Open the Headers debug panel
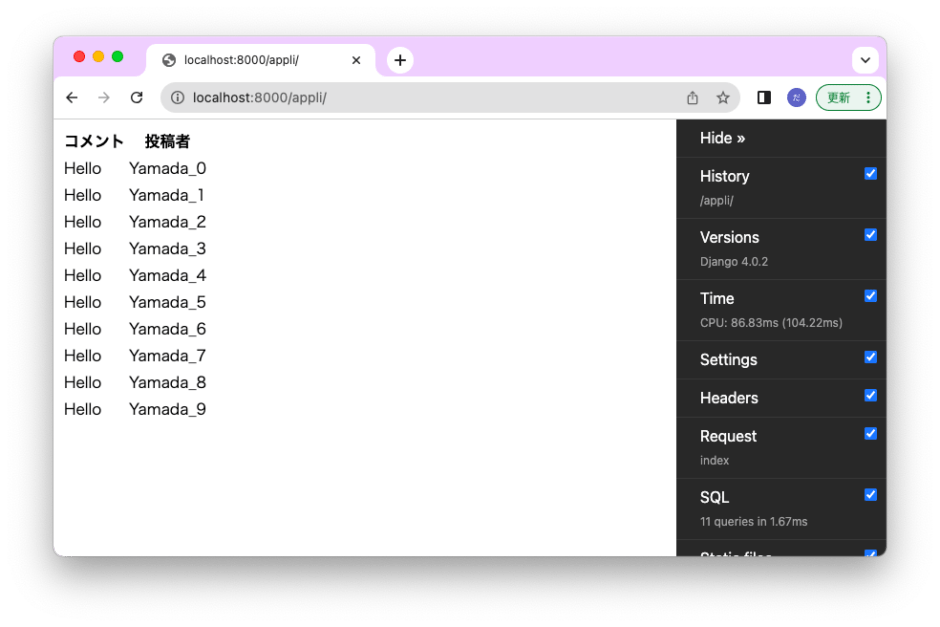This screenshot has width=940, height=627. point(729,398)
